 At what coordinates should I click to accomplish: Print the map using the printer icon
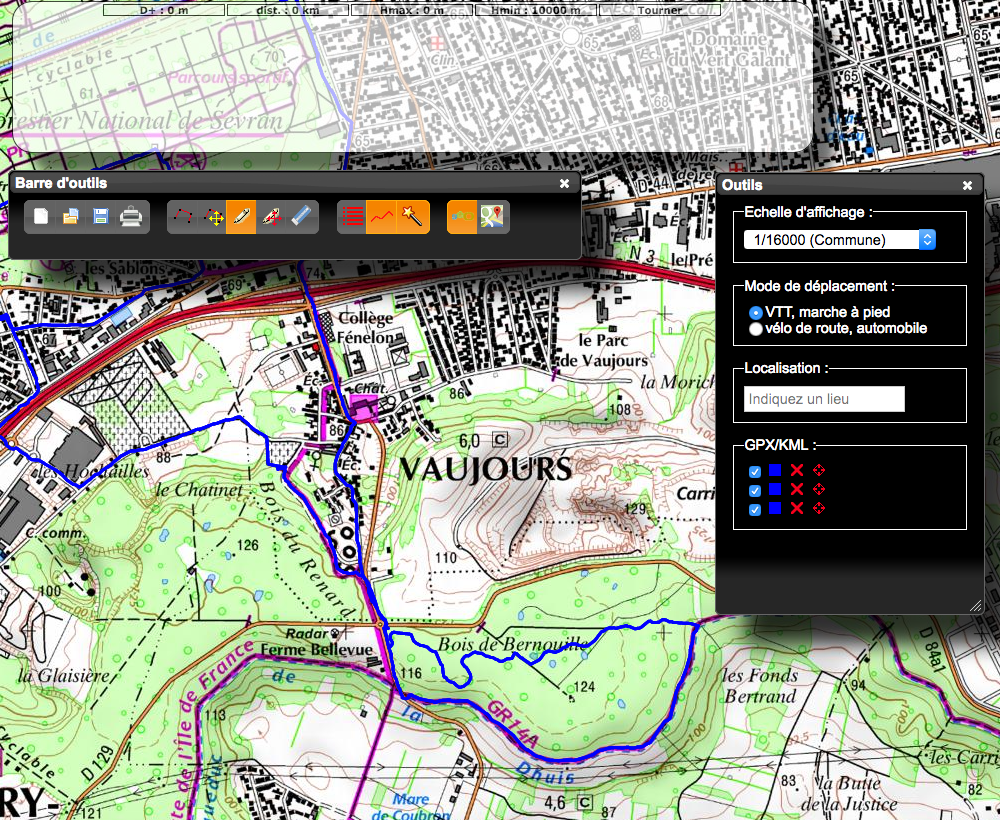point(132,216)
